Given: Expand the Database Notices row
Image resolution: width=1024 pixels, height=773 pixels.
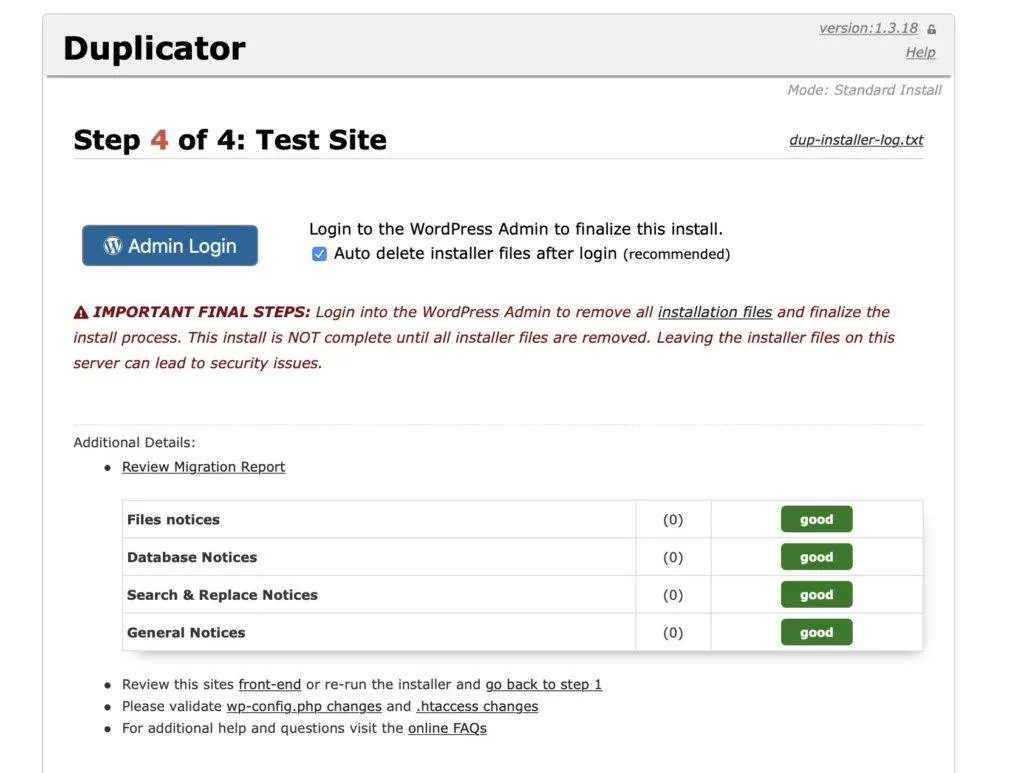Looking at the screenshot, I should pos(192,557).
